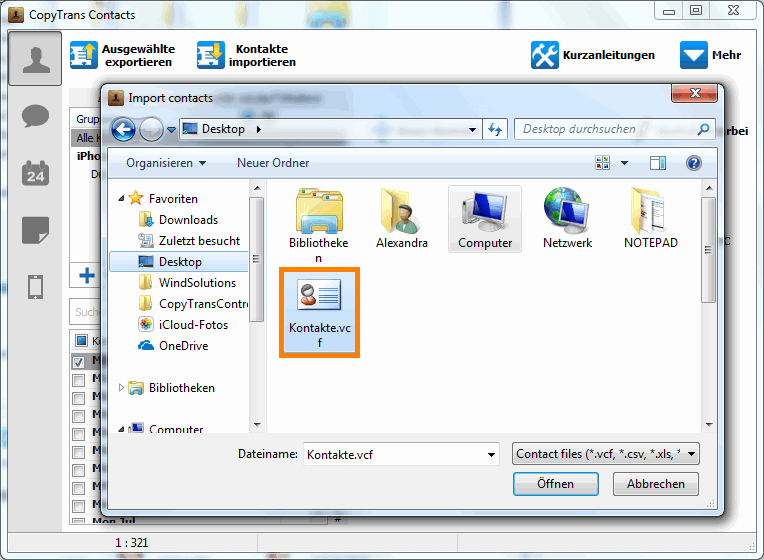Select the NOTEPAD folder
The image size is (764, 560).
click(650, 218)
